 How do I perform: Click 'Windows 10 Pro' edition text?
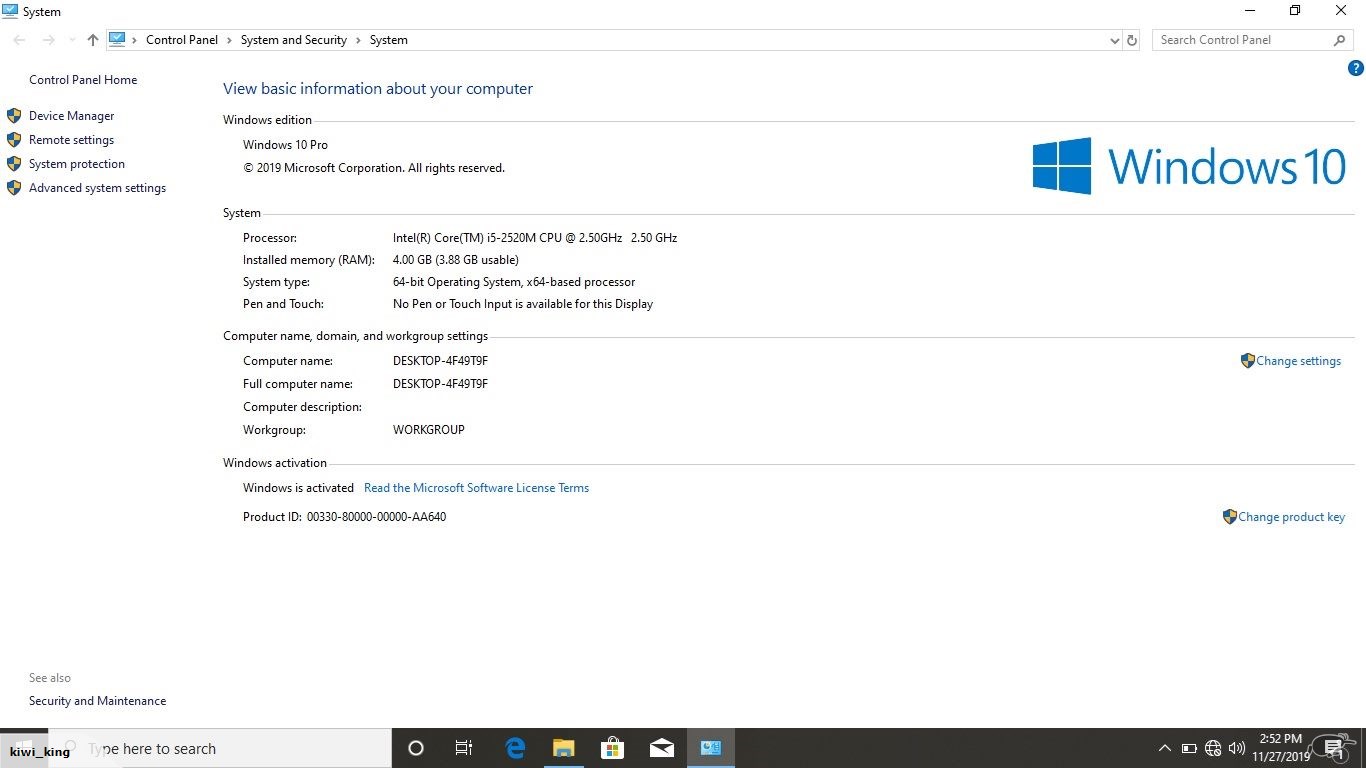point(285,145)
